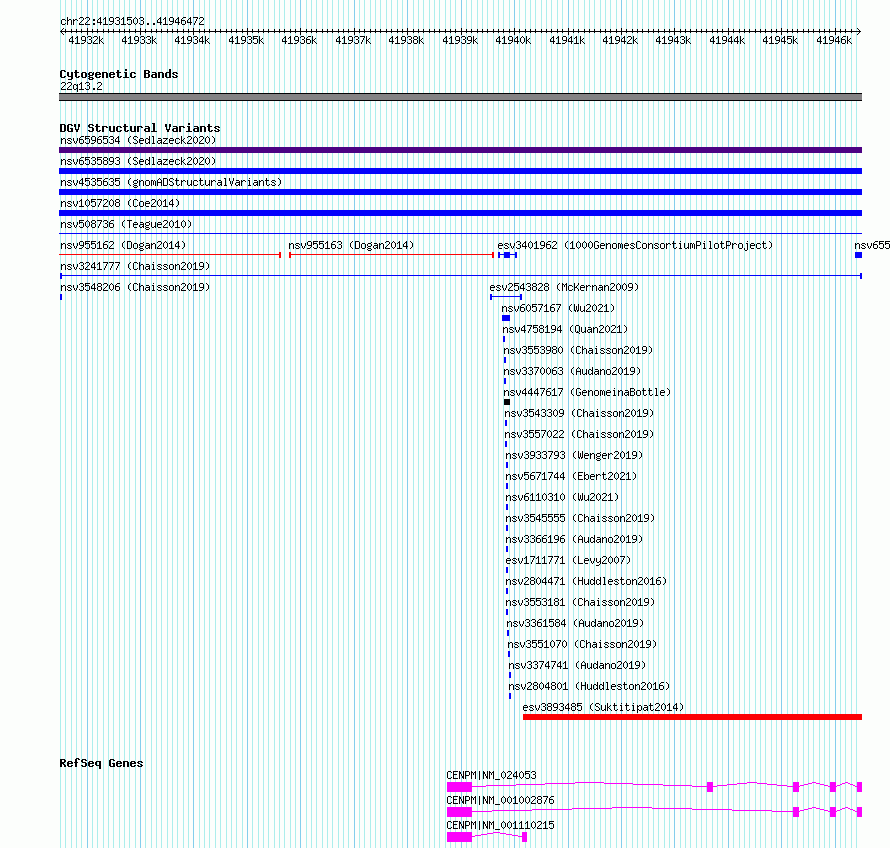Open CENPM|NM_001110215 gene label
Viewport: 890px width, 848px height.
coord(501,825)
